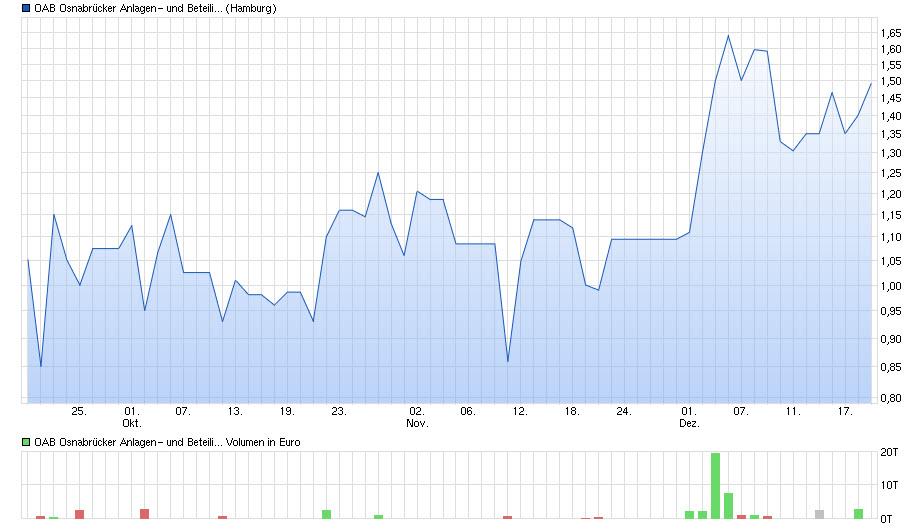Click the '23.' date label
Viewport: 919px width, 531px height.
click(339, 411)
